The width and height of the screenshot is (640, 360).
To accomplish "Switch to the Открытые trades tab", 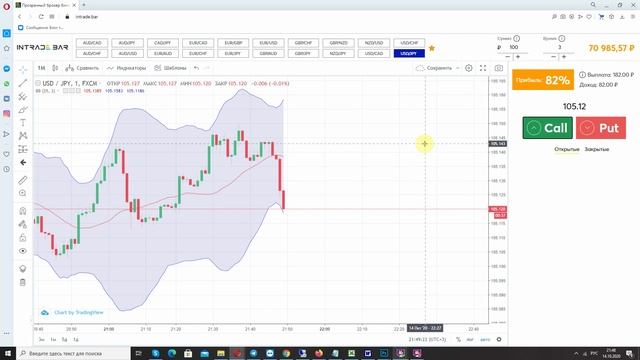I will click(x=567, y=149).
